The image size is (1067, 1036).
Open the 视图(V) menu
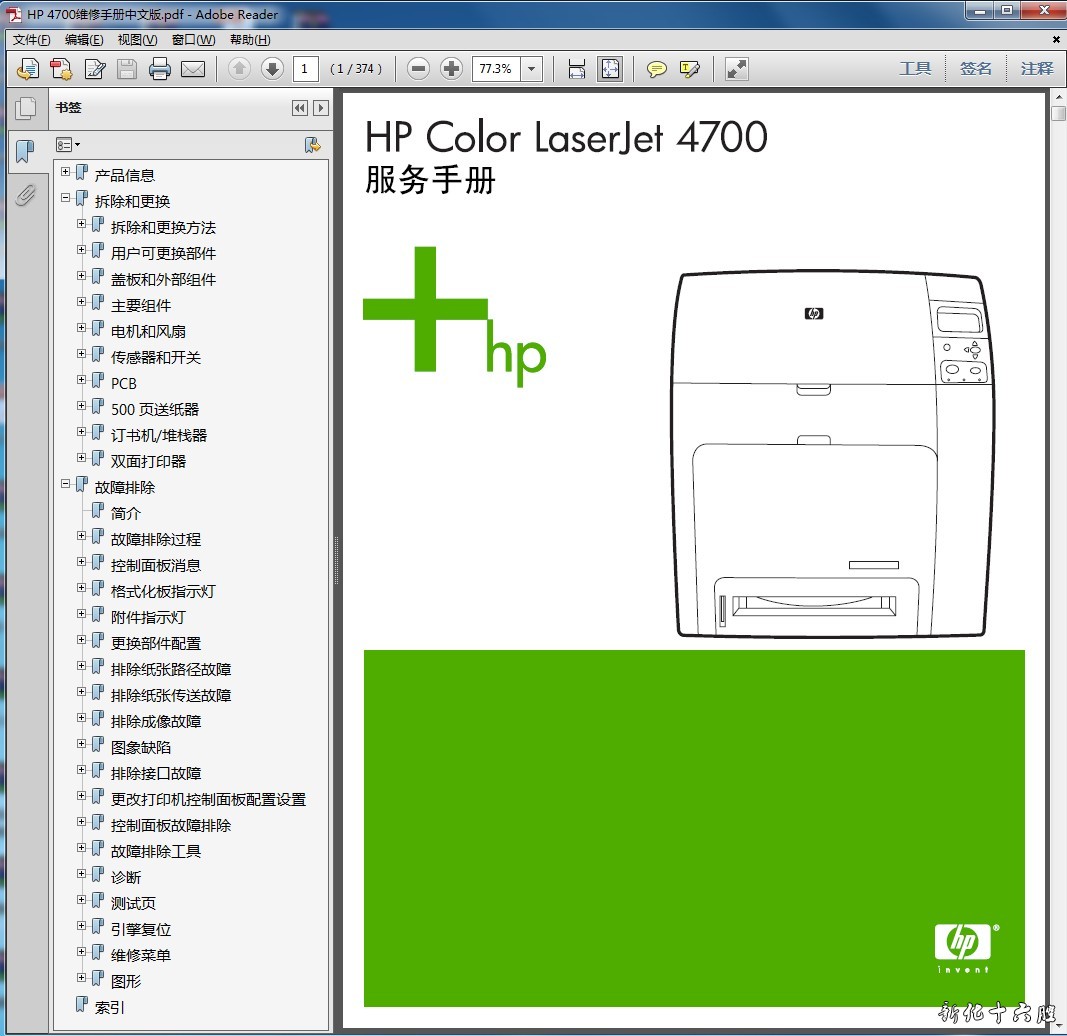pos(137,40)
